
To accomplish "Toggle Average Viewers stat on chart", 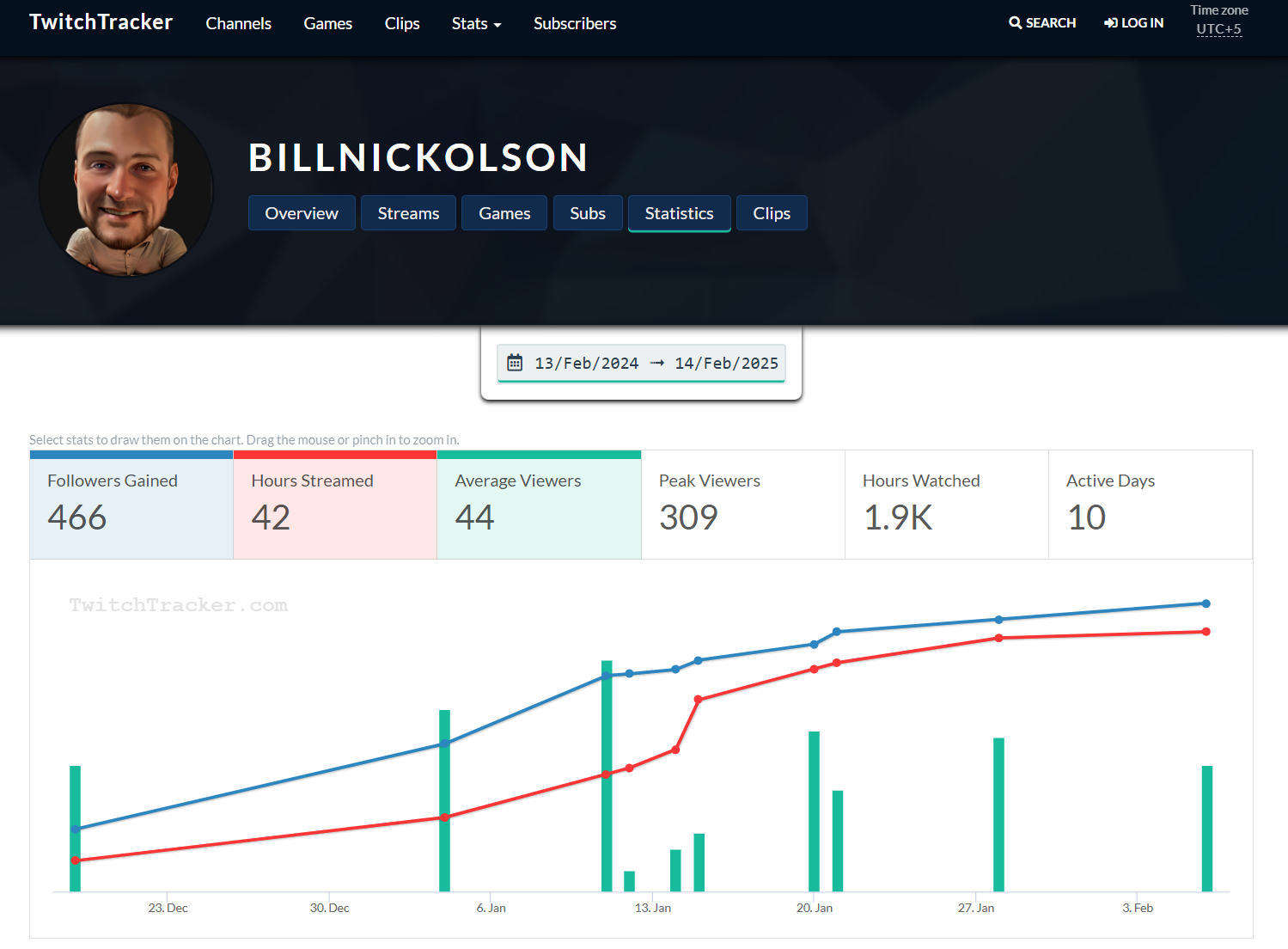I will (x=539, y=505).
